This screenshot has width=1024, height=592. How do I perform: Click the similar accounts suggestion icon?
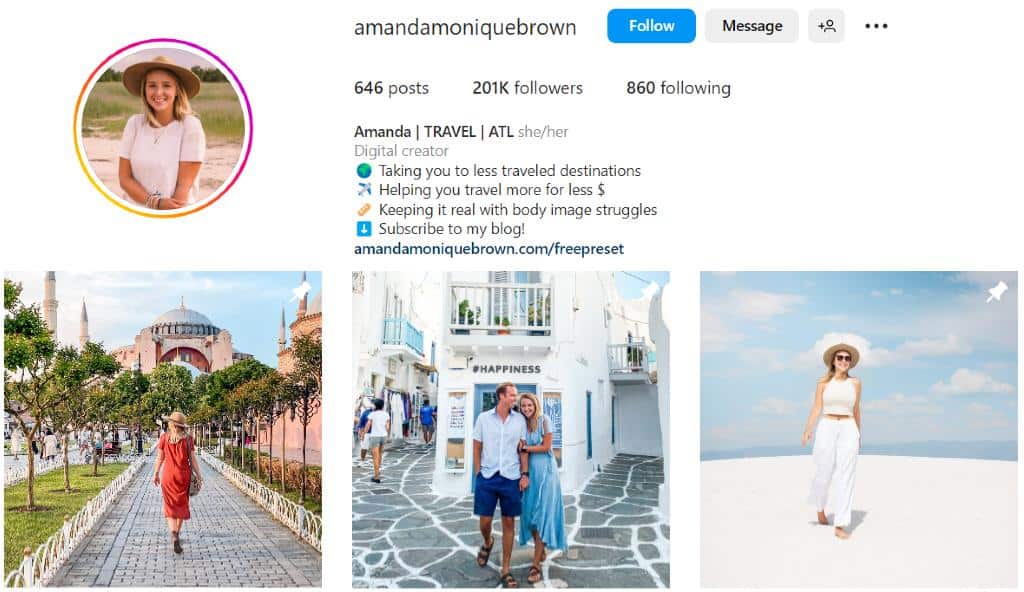[826, 26]
